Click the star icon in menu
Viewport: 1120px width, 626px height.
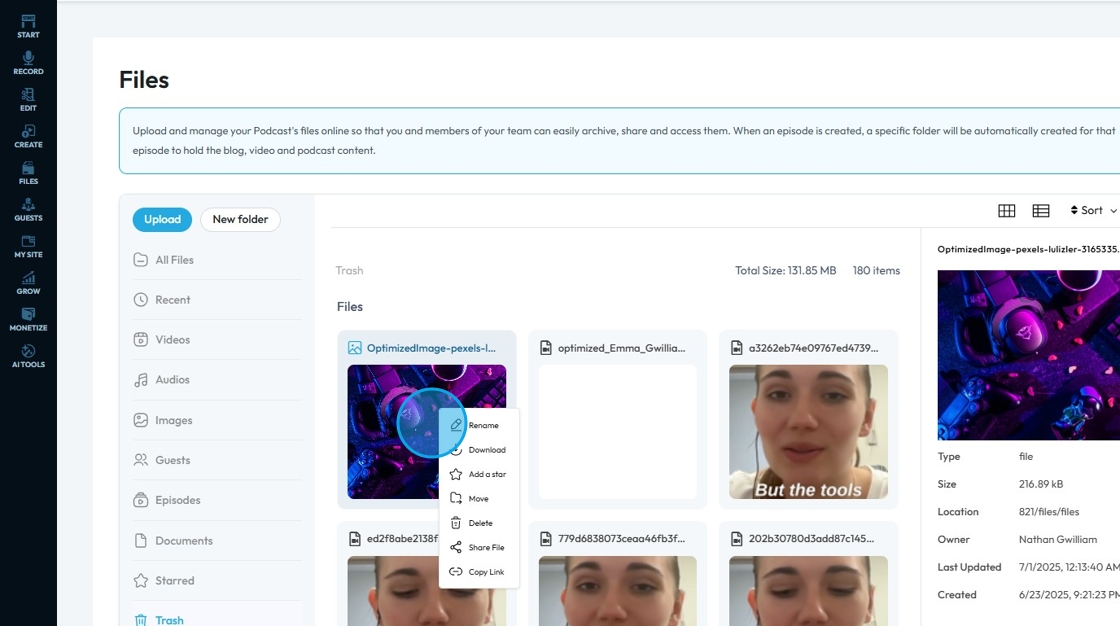click(x=456, y=474)
